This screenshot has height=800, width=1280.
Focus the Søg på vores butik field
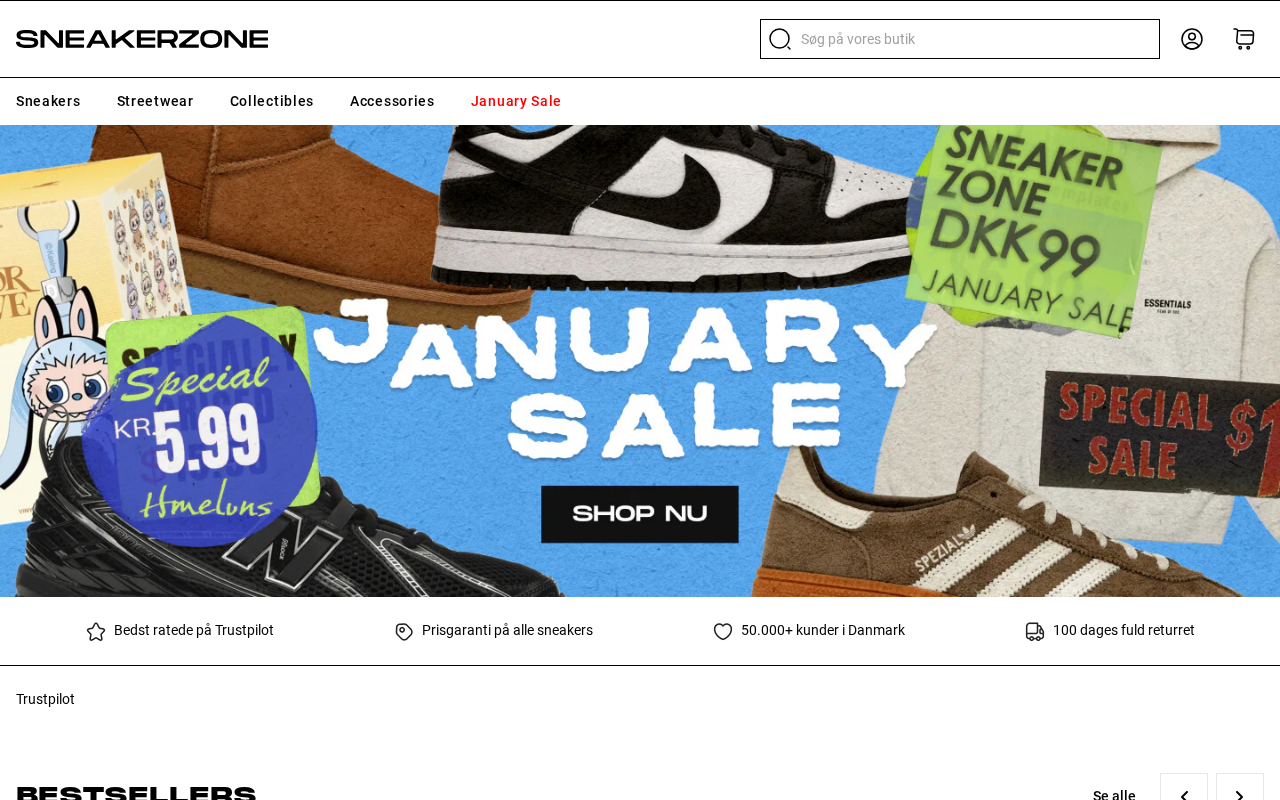click(x=960, y=39)
